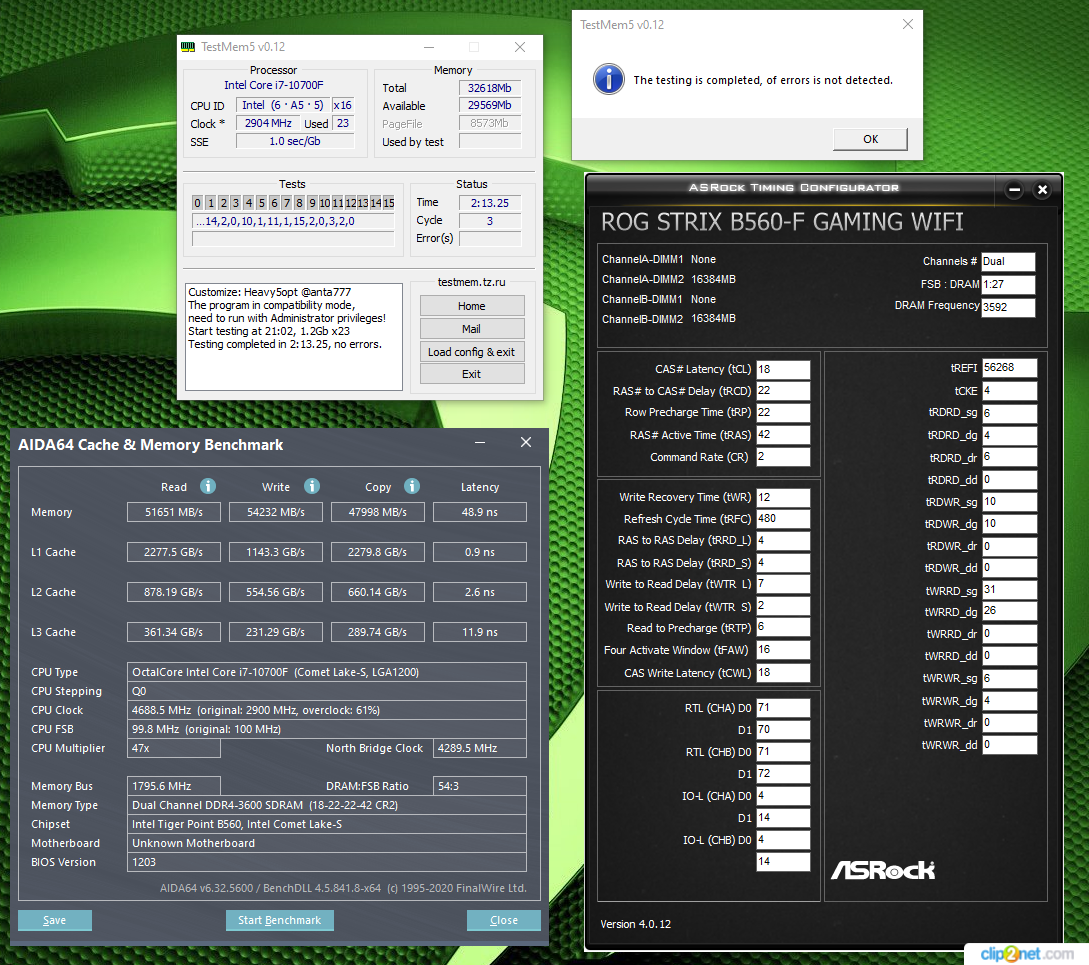This screenshot has width=1089, height=965.
Task: Click the Write info icon in AIDA64
Action: point(312,486)
